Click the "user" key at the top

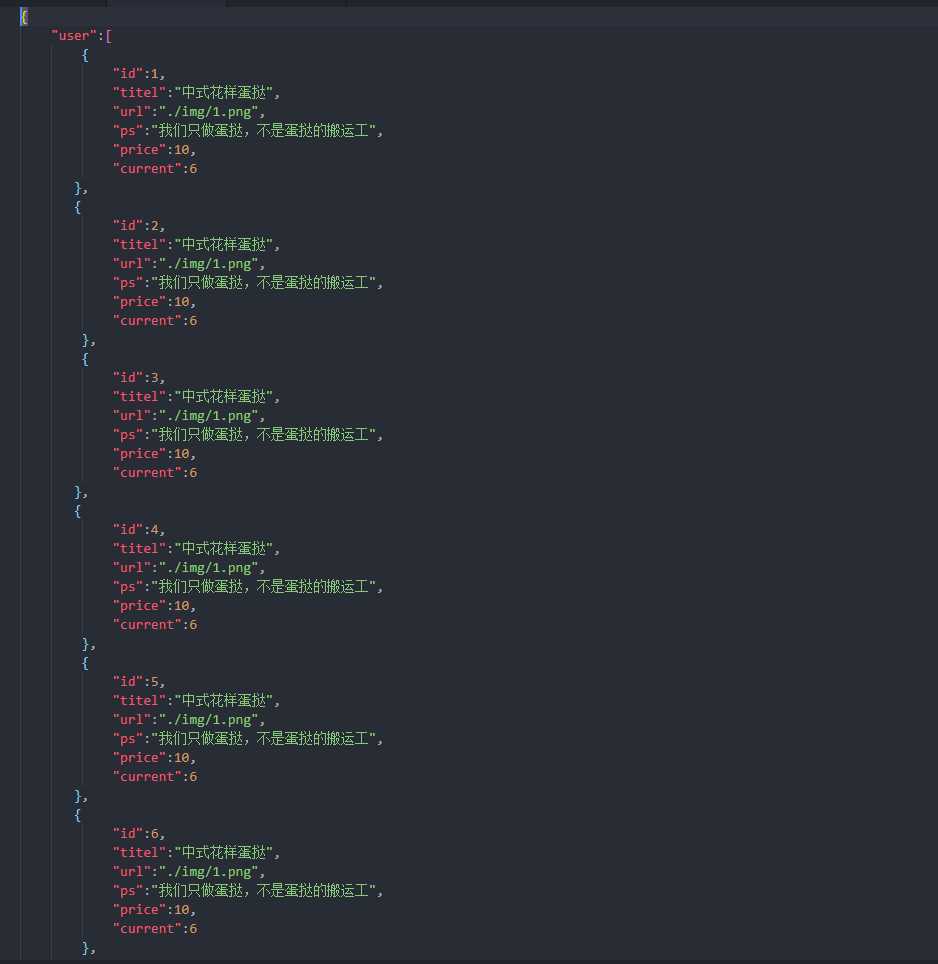click(x=74, y=36)
